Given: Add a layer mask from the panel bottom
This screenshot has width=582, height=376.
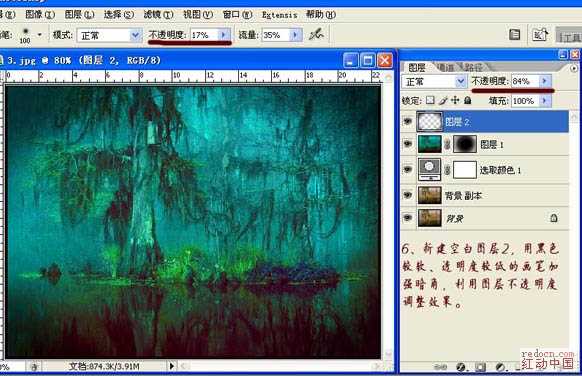Looking at the screenshot, I should (480, 367).
